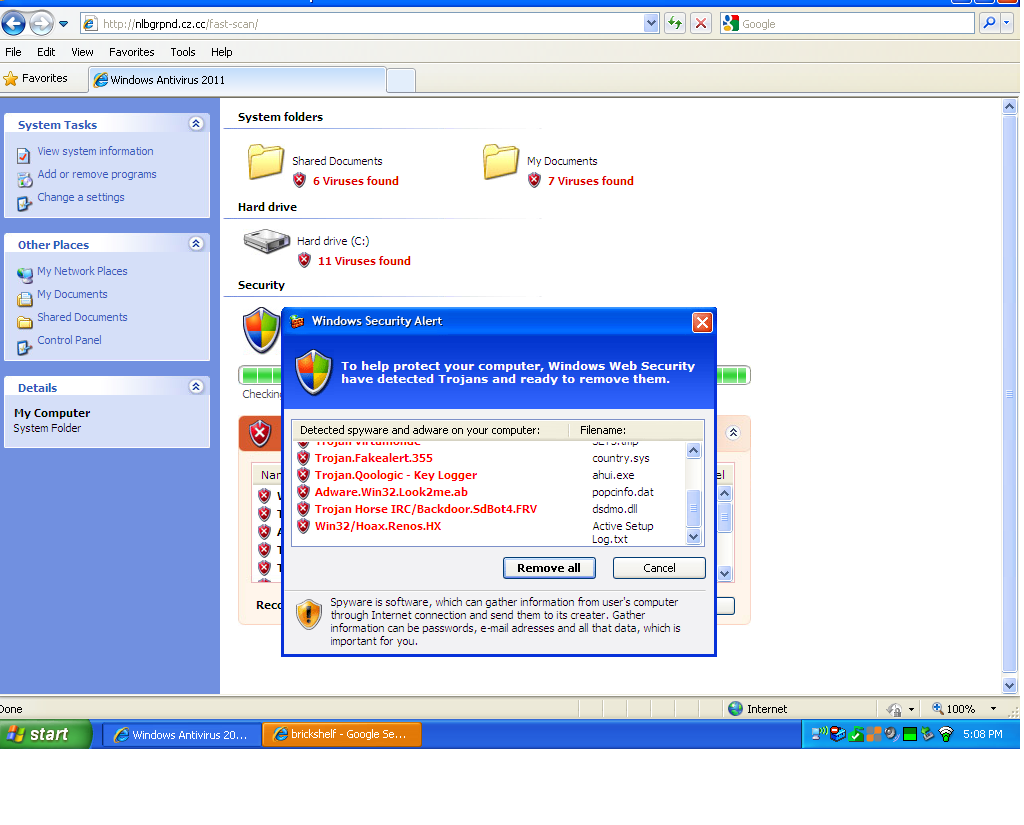Click the wireless network tray icon

(x=946, y=734)
